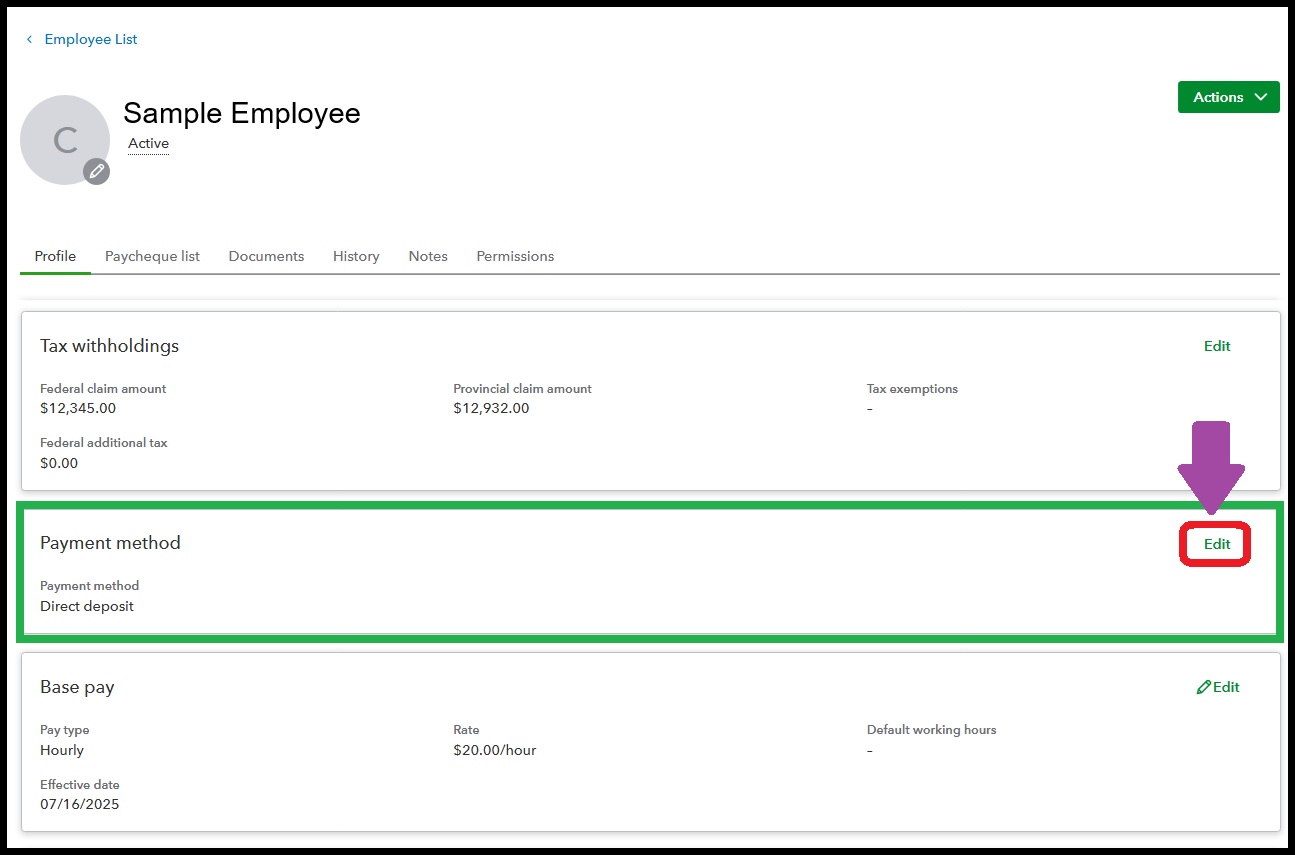The width and height of the screenshot is (1295, 855).
Task: Click the Tax exemptions label
Action: (x=912, y=389)
